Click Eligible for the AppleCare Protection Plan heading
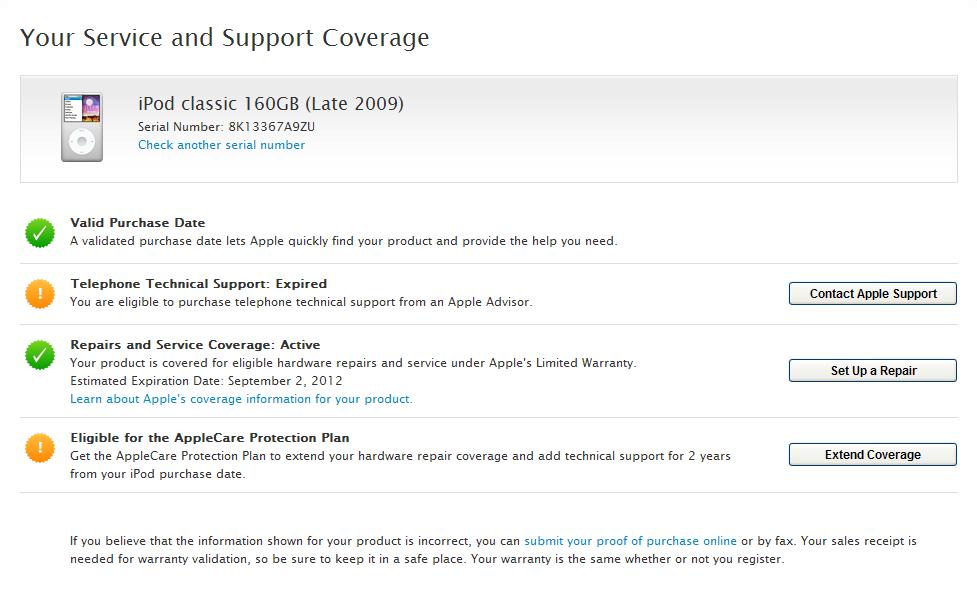This screenshot has height=596, width=977. click(x=209, y=438)
